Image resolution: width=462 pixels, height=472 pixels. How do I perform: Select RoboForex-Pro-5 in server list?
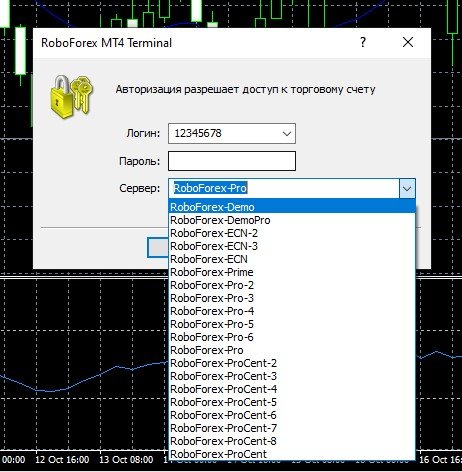coord(292,324)
